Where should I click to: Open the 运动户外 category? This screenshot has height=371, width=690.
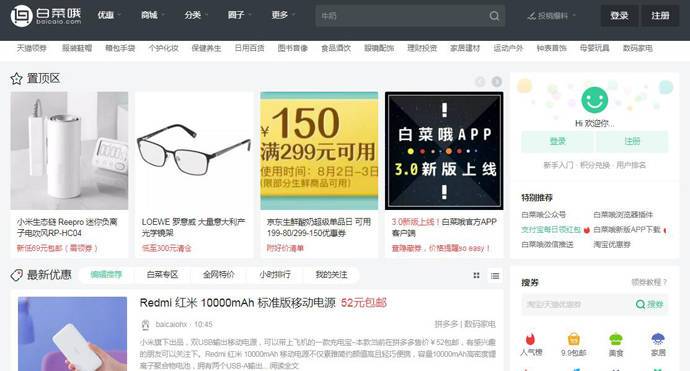508,48
